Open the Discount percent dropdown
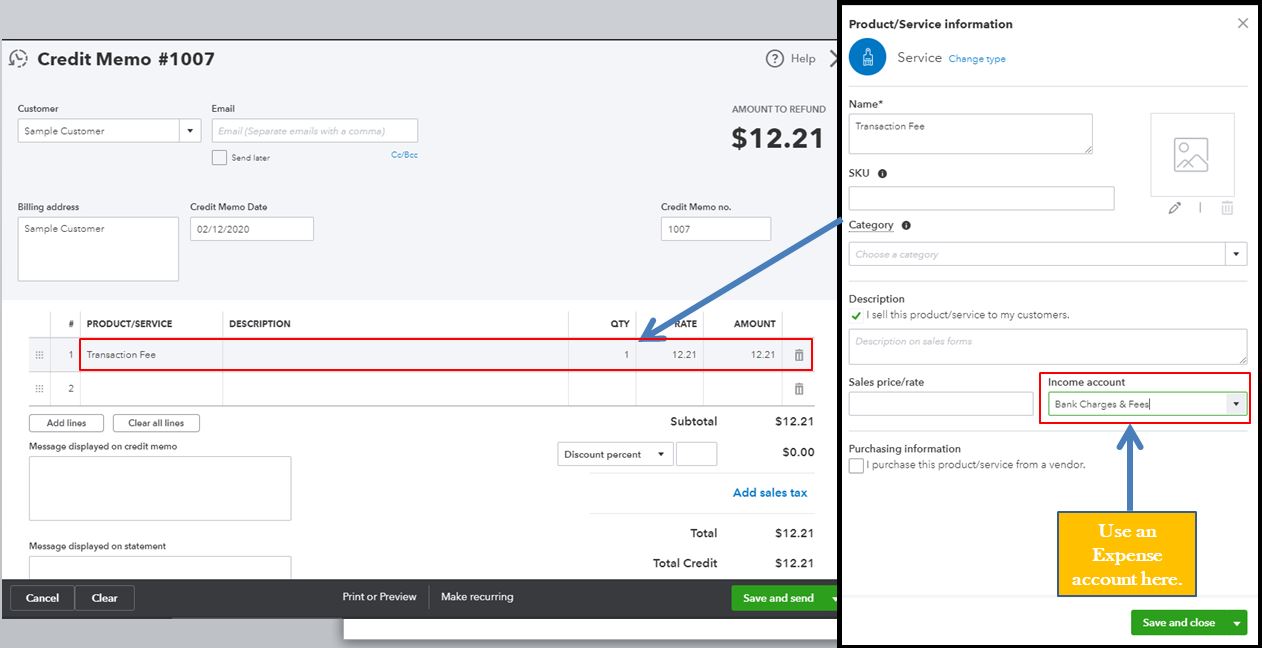Image resolution: width=1262 pixels, height=648 pixels. pos(660,454)
